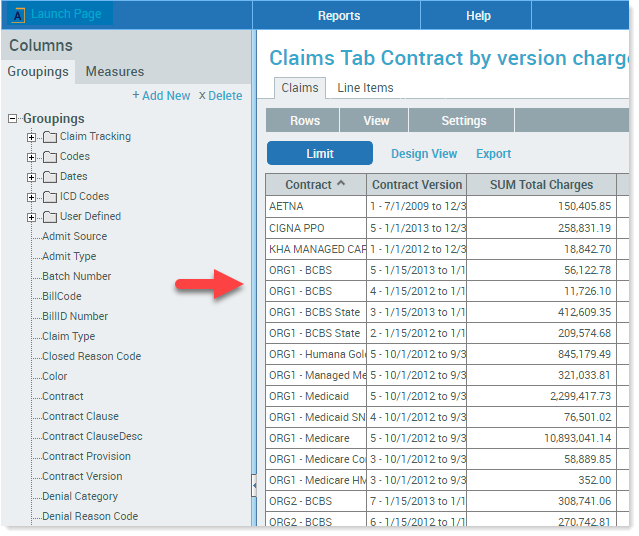Expand the Claim Tracking folder node
Image resolution: width=639 pixels, height=536 pixels.
point(31,137)
